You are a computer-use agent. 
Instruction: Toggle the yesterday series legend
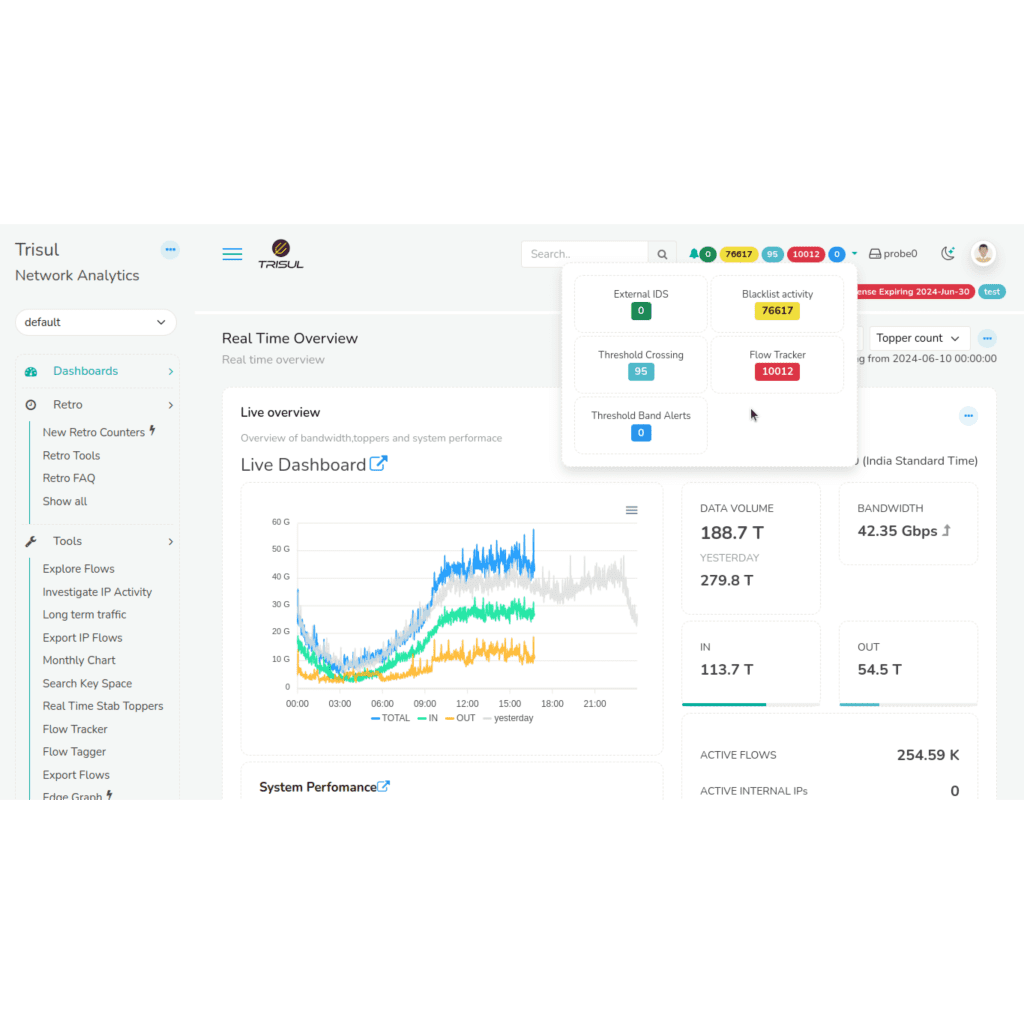click(508, 718)
